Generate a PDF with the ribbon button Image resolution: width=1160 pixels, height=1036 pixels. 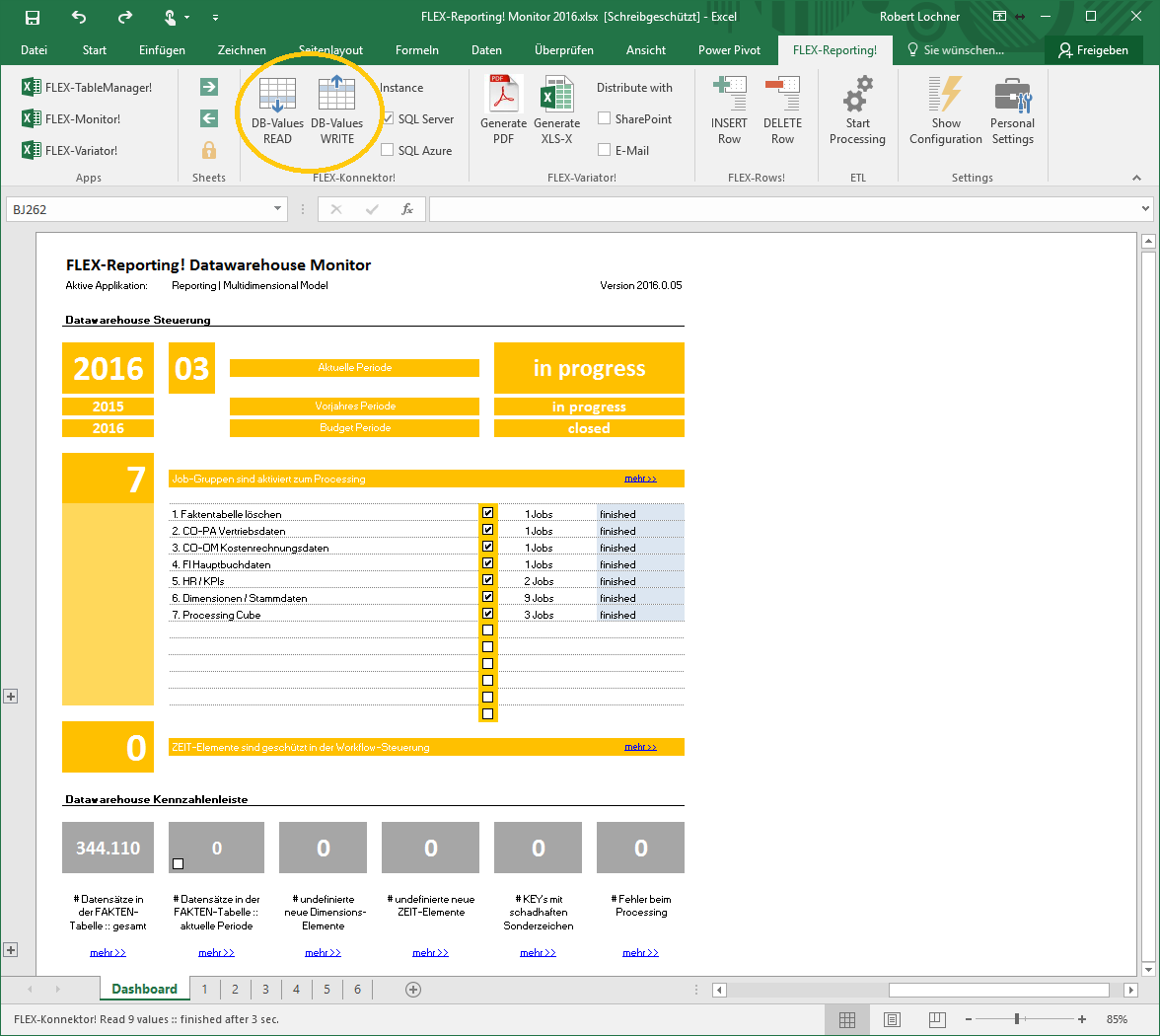(503, 97)
